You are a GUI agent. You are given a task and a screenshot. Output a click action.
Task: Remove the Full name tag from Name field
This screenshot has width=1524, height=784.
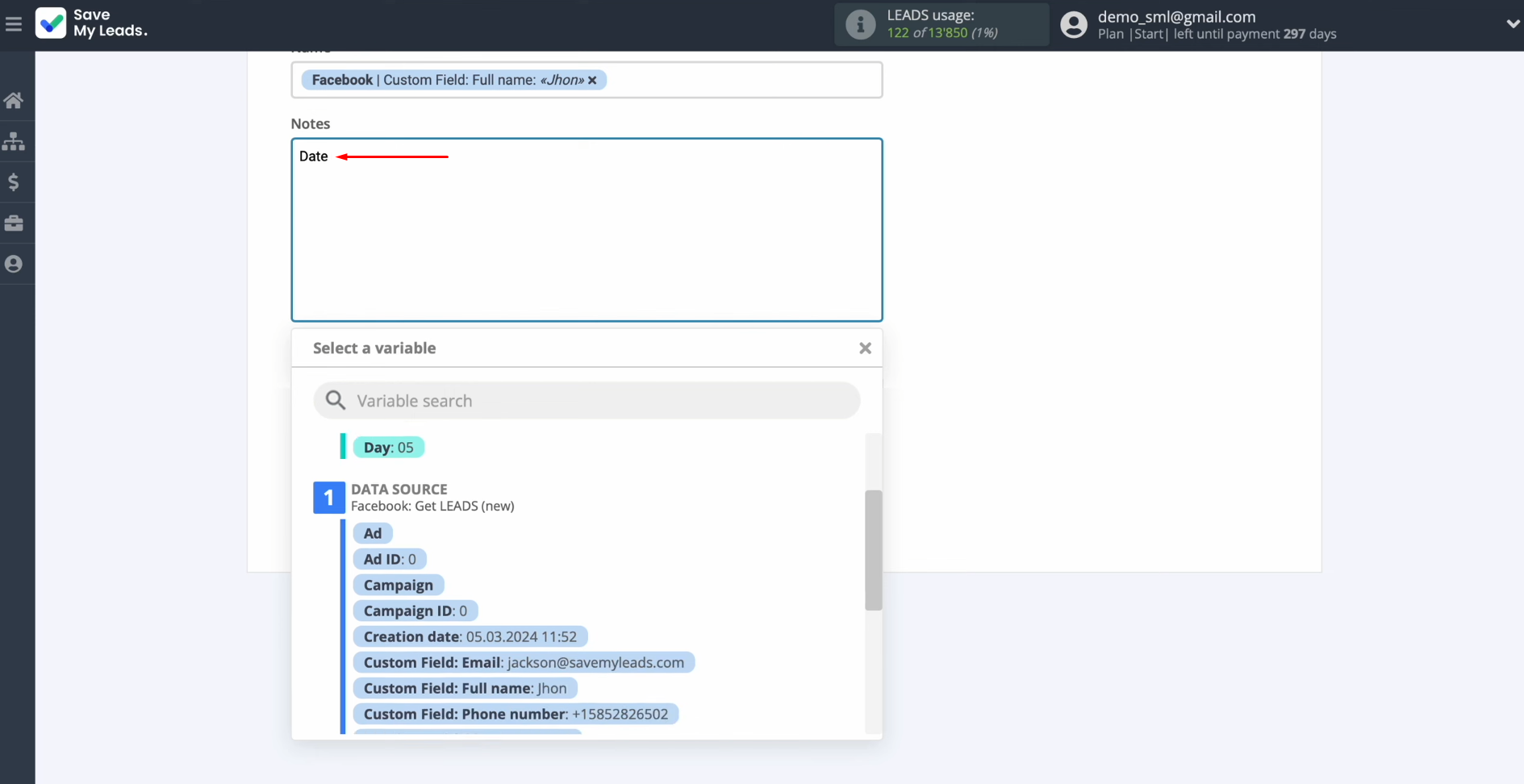click(592, 80)
